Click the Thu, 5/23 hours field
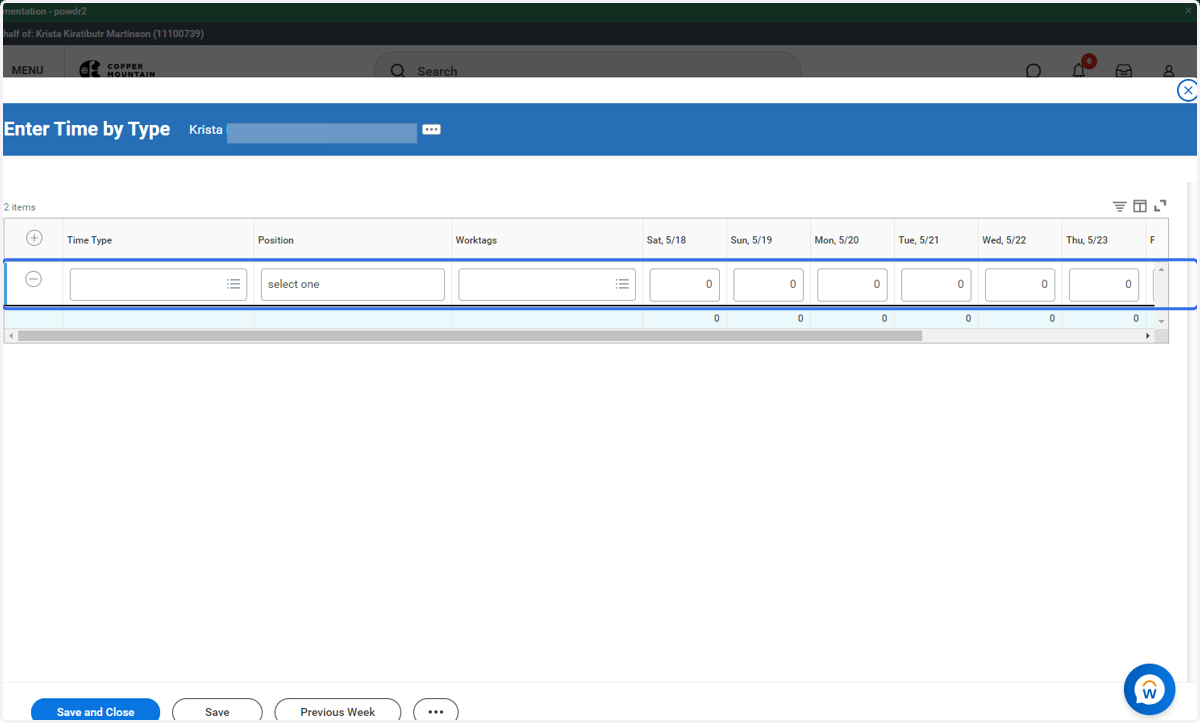Image resolution: width=1200 pixels, height=723 pixels. (x=1104, y=284)
